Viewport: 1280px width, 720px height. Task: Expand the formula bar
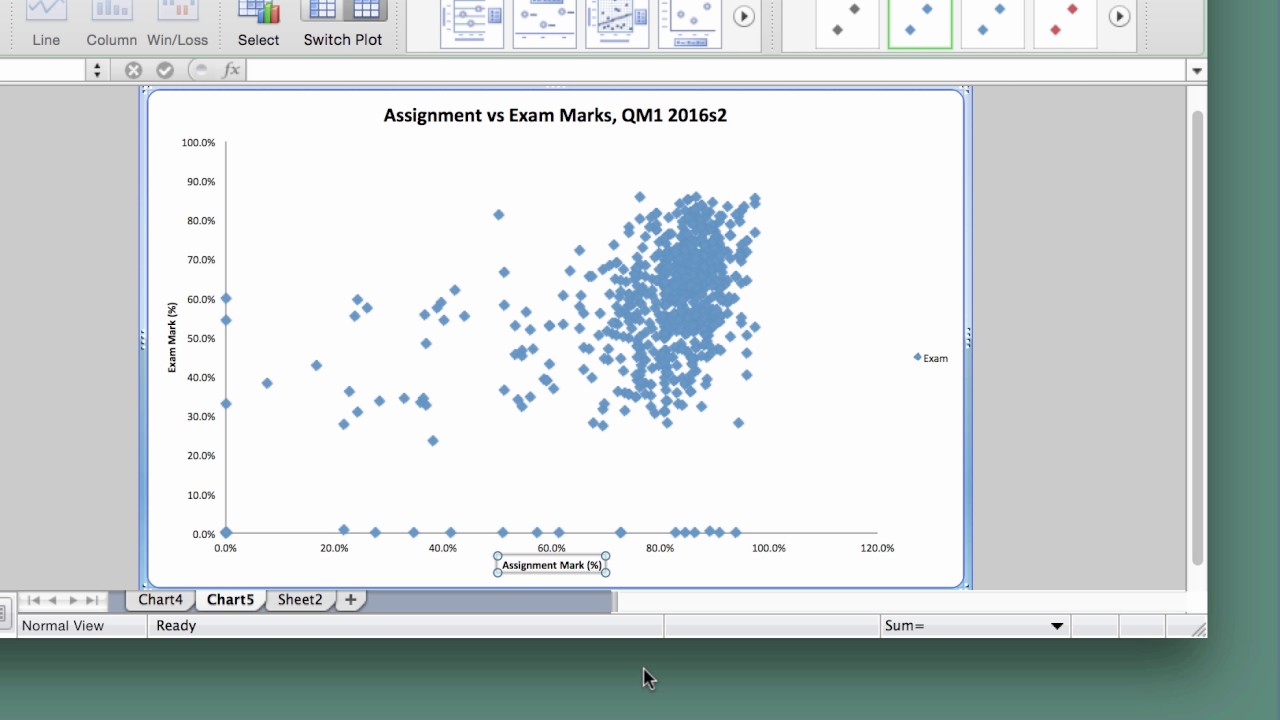[1197, 71]
